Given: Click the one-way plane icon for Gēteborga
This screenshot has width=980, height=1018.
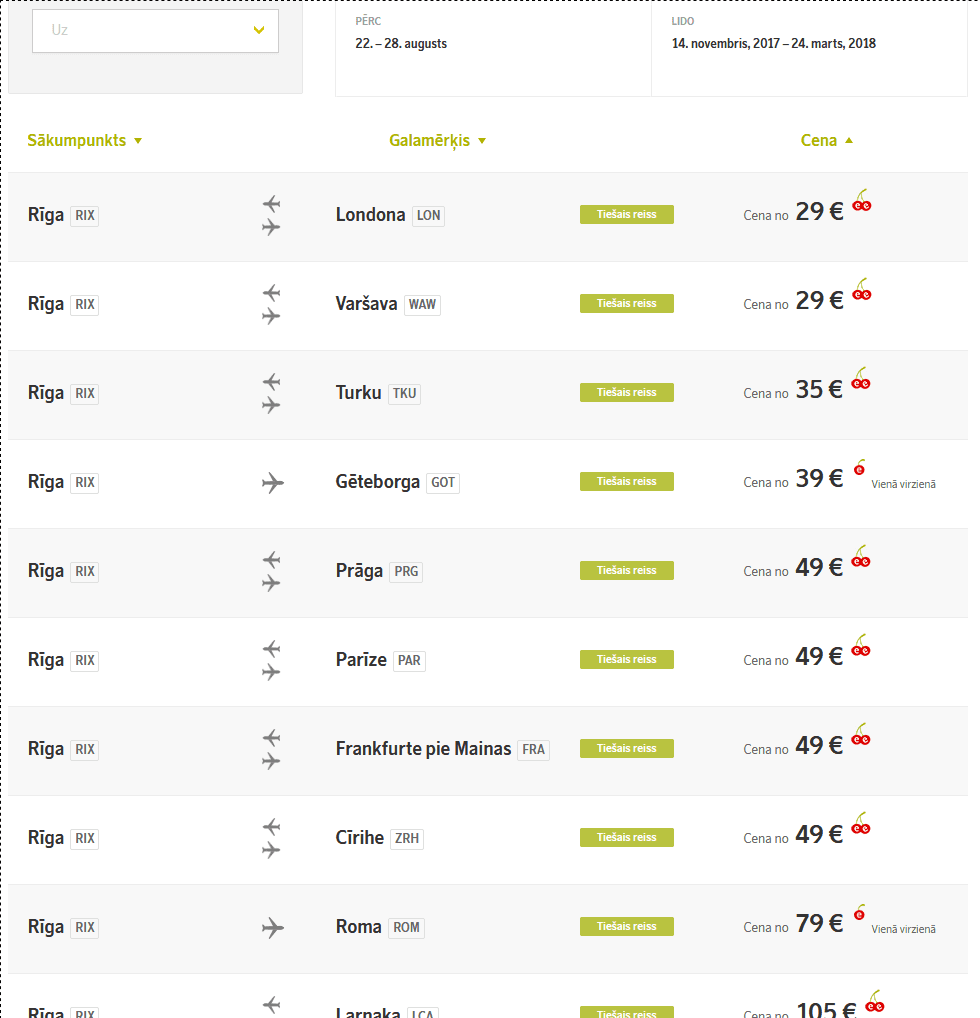Looking at the screenshot, I should pos(273,483).
